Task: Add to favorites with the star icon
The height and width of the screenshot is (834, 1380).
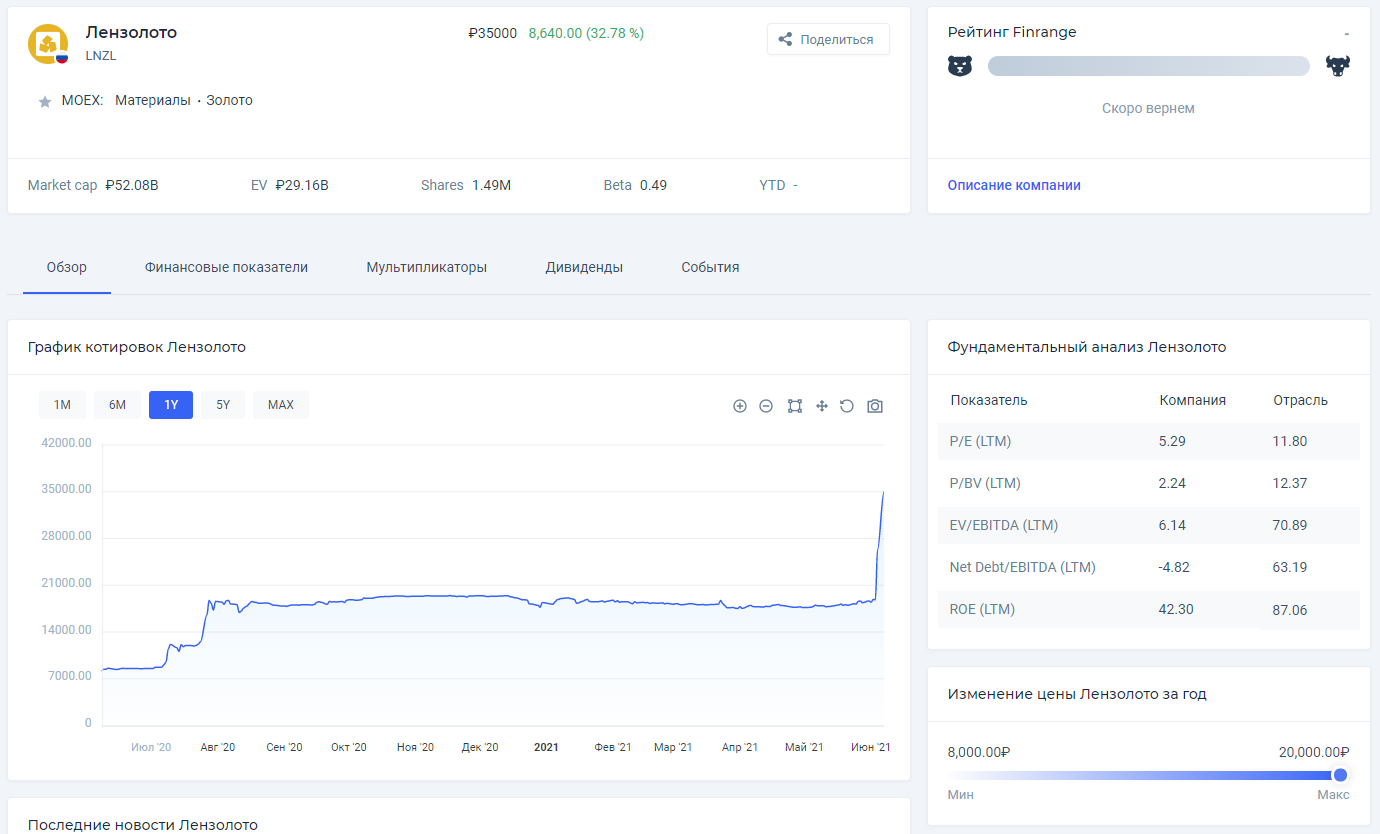Action: point(44,102)
